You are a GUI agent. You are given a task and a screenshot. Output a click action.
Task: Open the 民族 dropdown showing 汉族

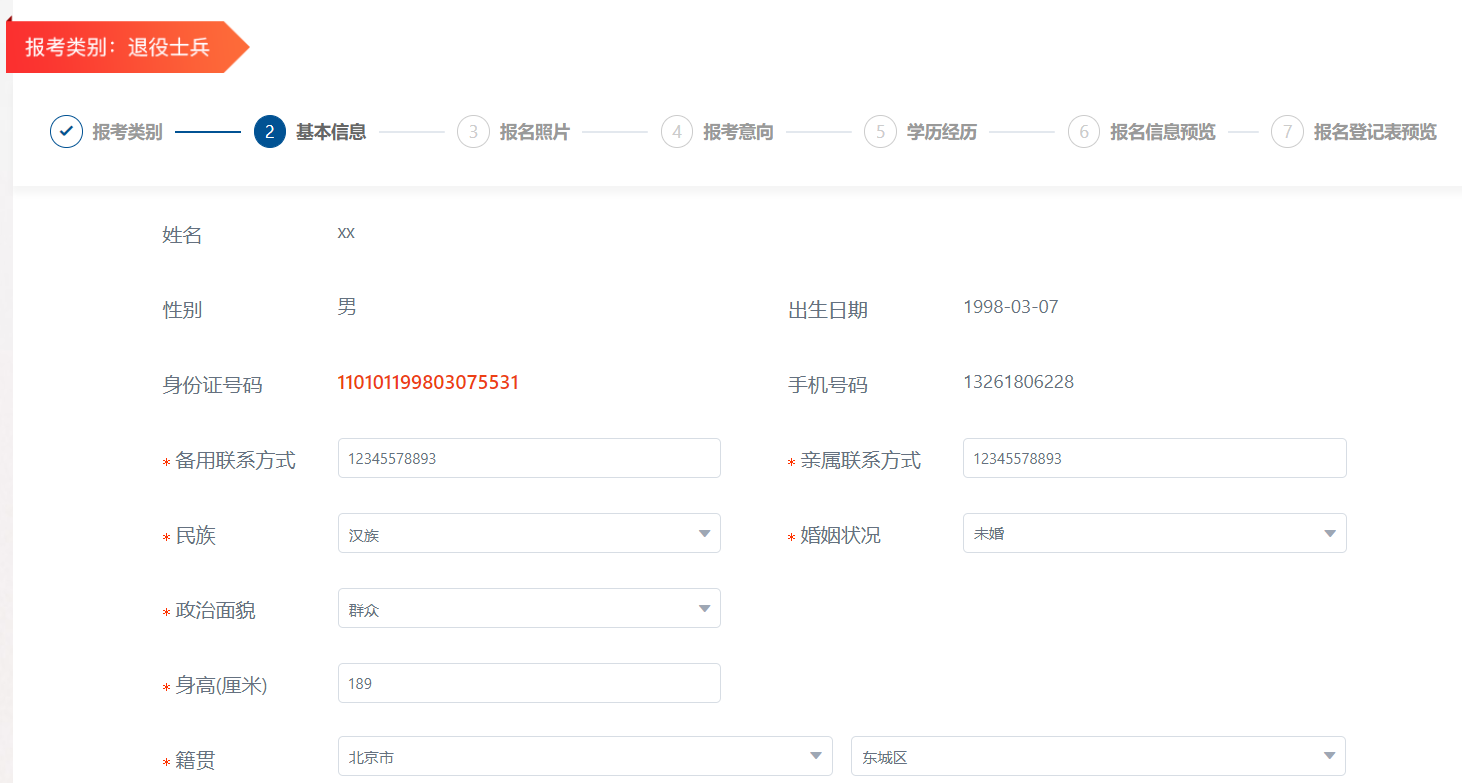point(529,534)
